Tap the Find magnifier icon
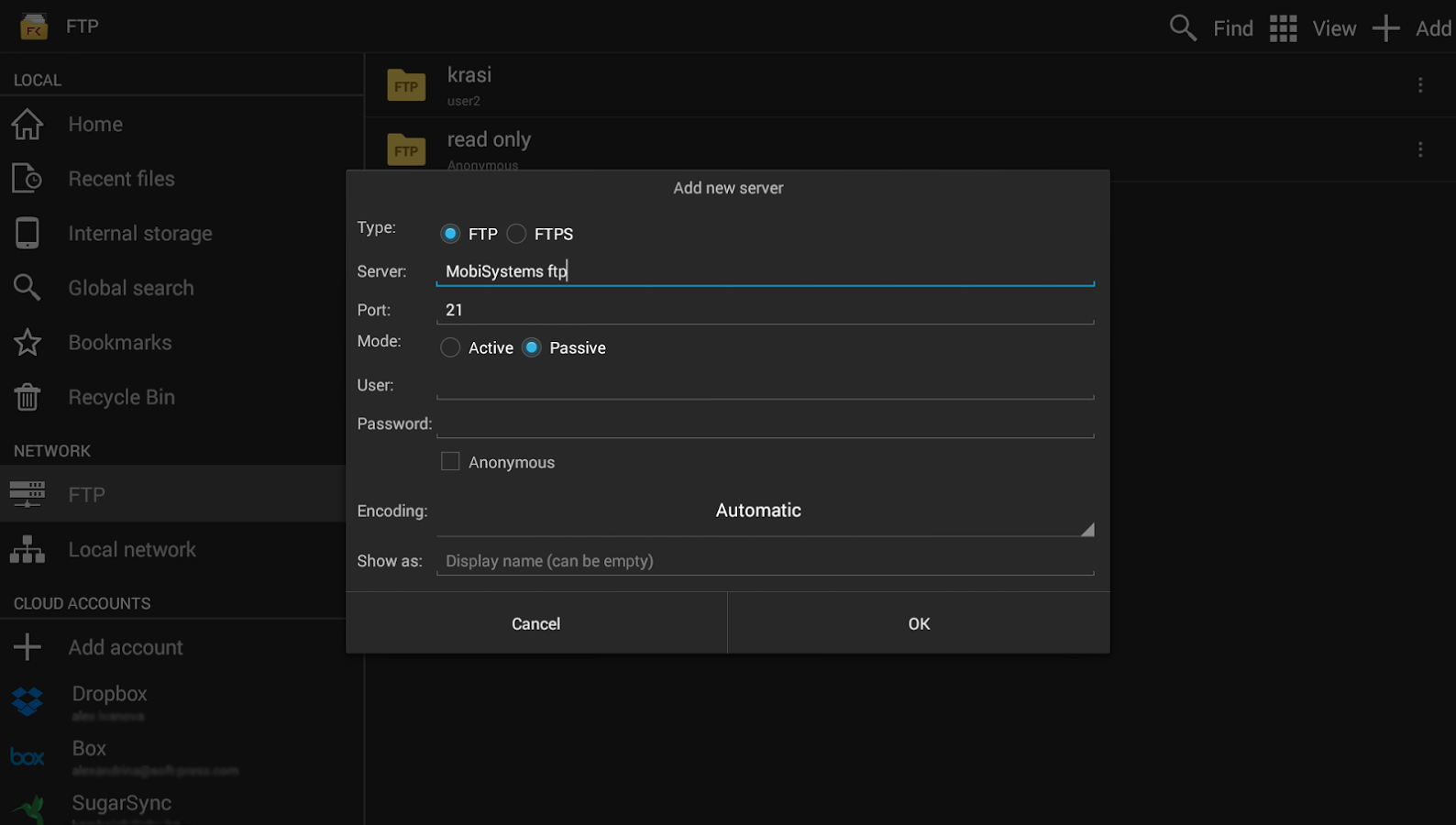The height and width of the screenshot is (825, 1456). [x=1183, y=27]
